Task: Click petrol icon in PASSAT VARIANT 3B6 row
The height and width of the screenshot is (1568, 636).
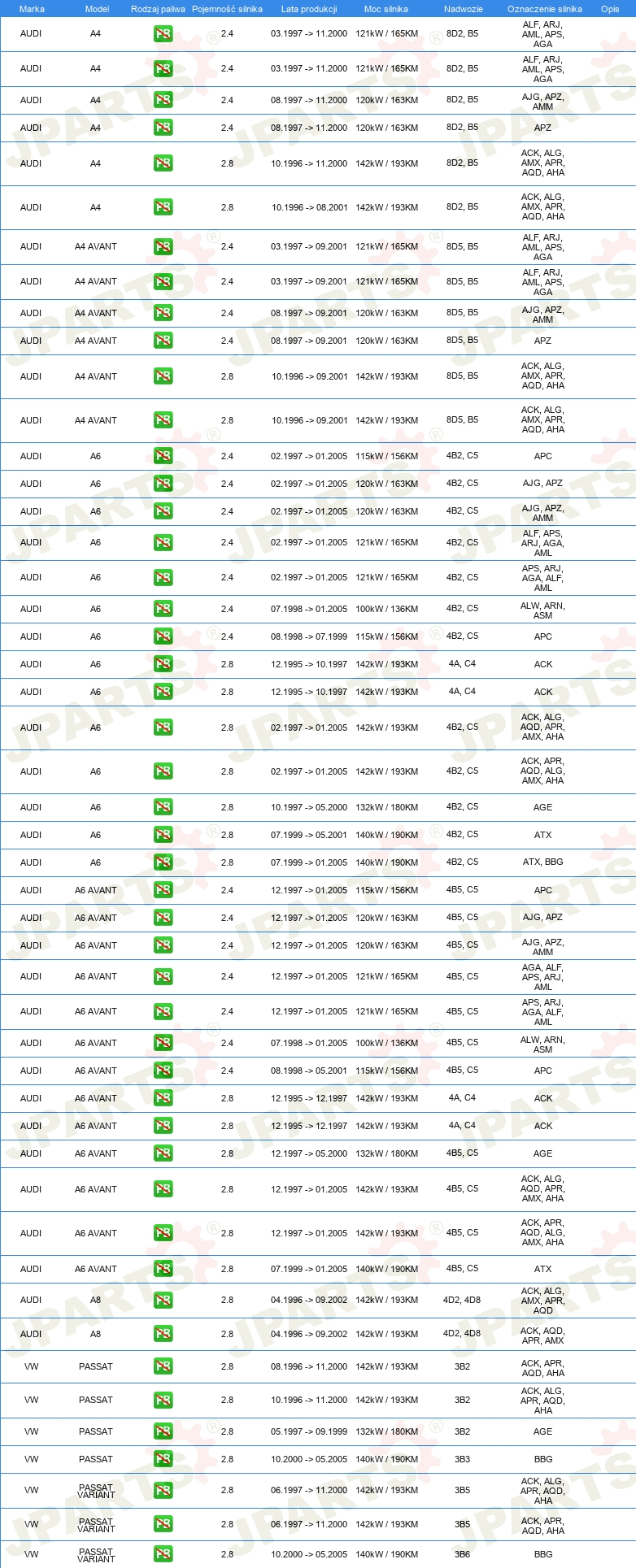Action: tap(163, 1554)
